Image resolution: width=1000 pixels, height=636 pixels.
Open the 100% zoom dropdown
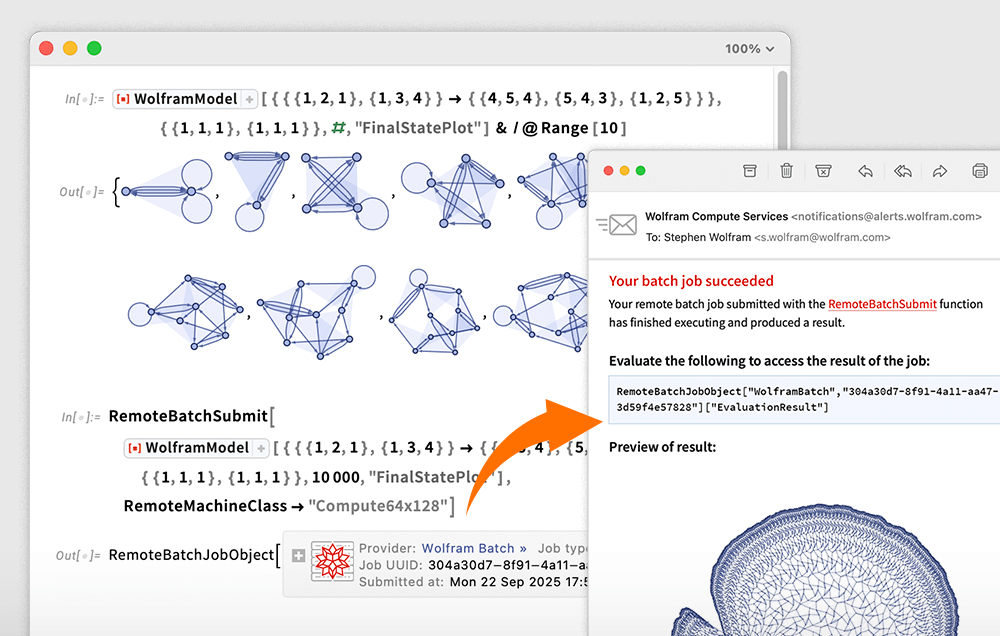750,48
